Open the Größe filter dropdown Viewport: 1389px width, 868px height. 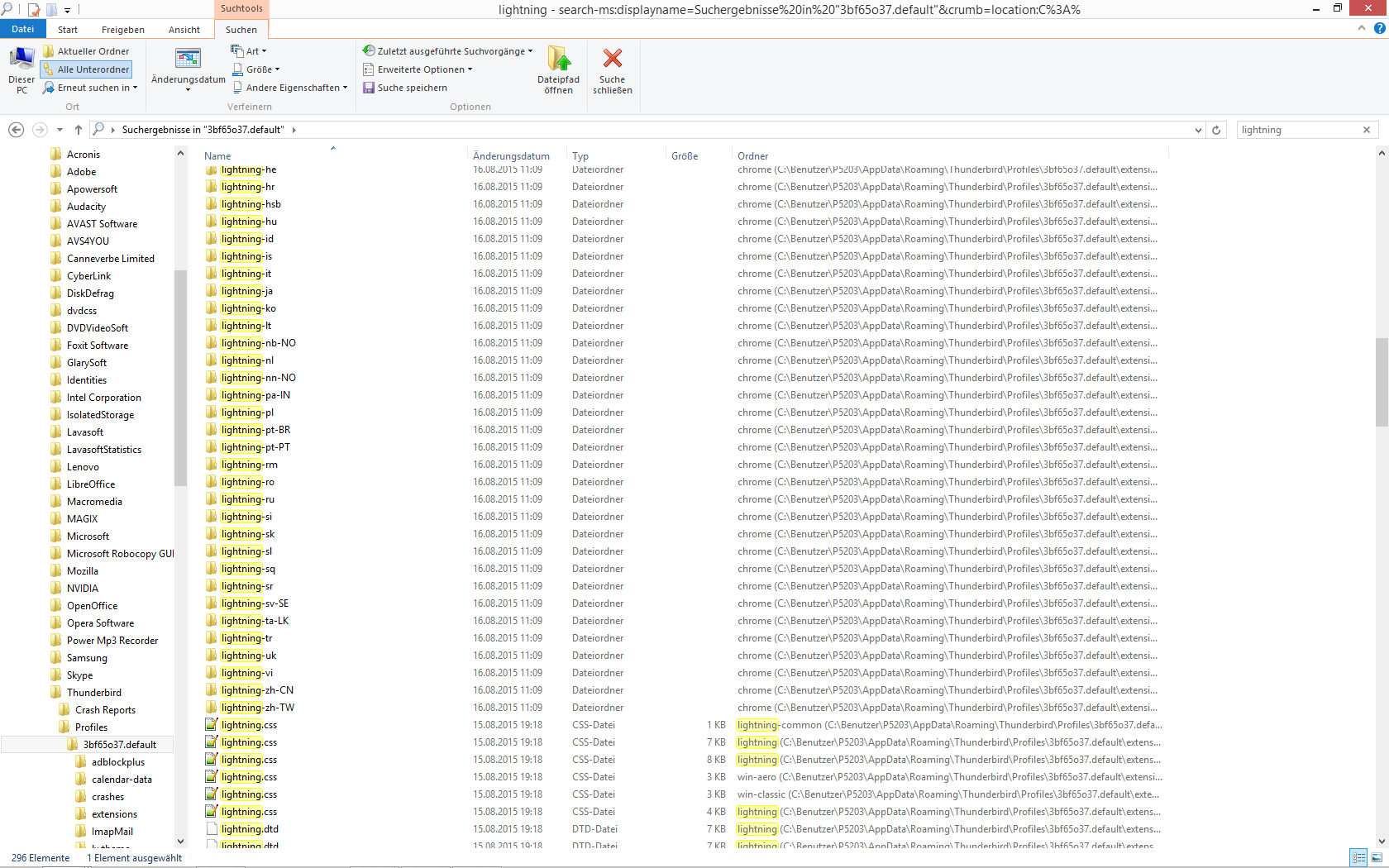(x=256, y=69)
